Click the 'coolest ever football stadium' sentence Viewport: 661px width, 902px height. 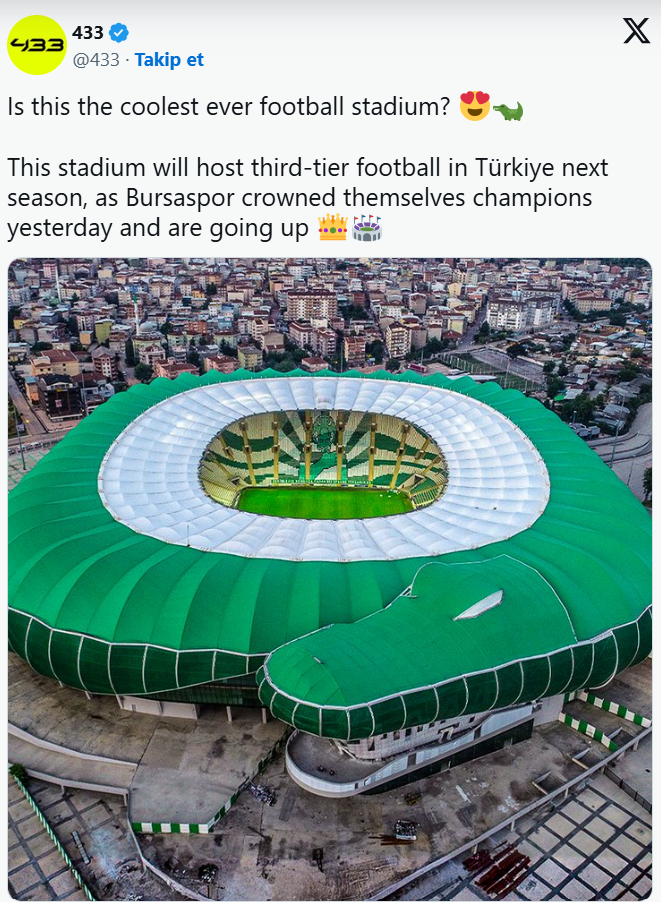click(228, 107)
